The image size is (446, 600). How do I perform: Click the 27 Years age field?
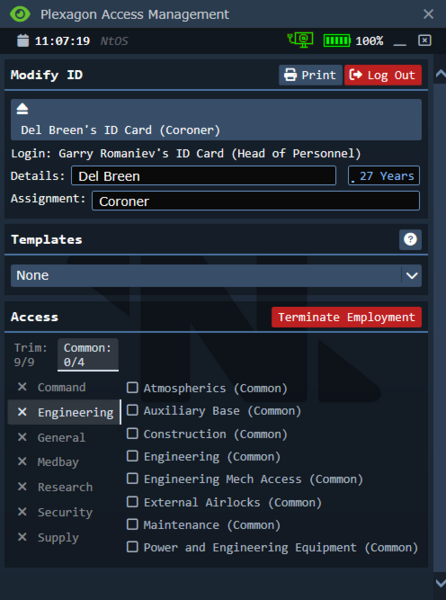(x=384, y=176)
